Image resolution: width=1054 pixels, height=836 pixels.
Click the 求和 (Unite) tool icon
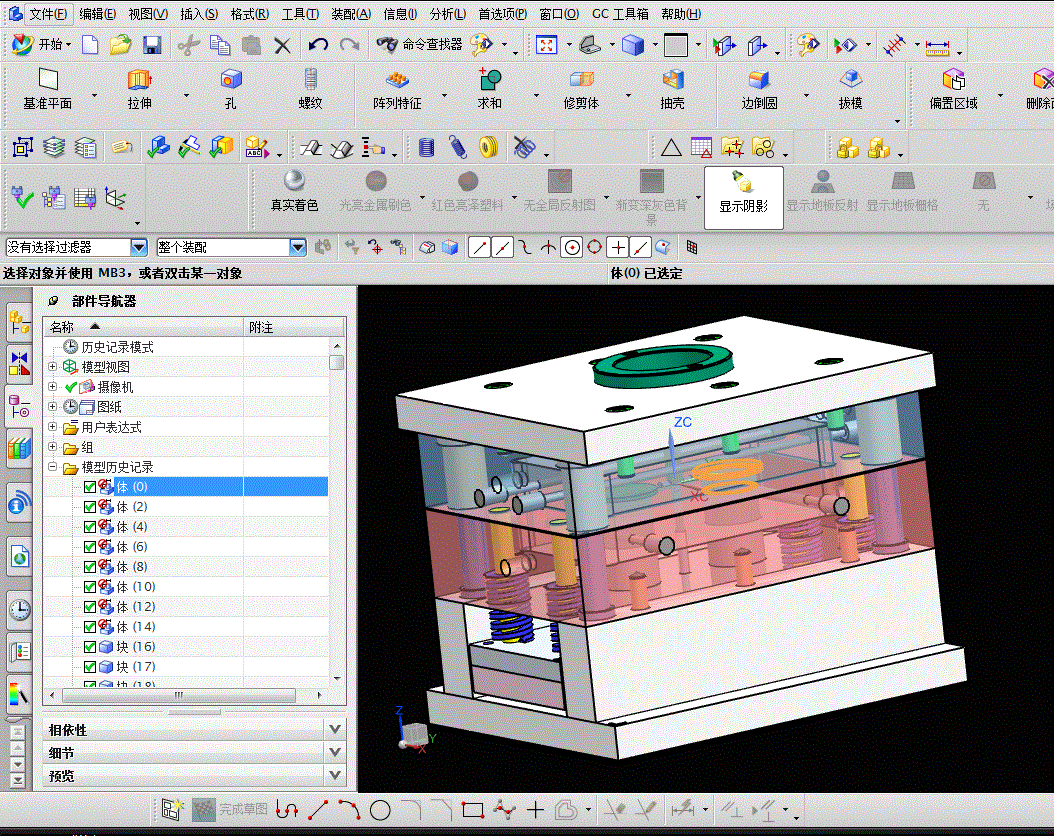point(489,80)
